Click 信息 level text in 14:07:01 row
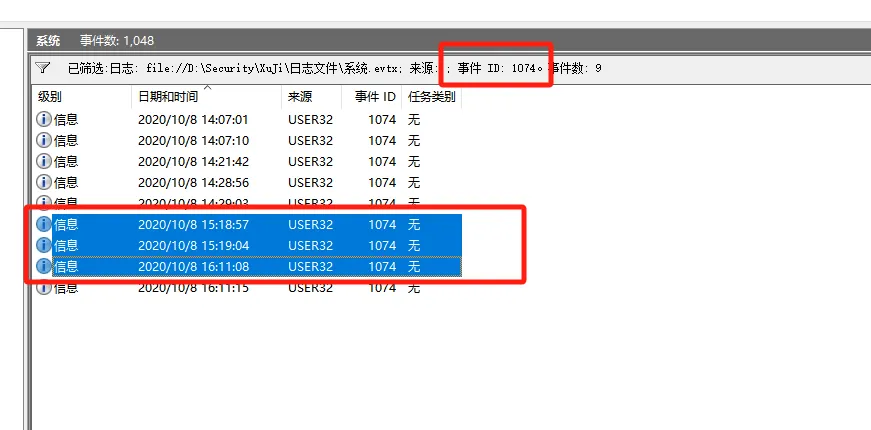 click(66, 119)
